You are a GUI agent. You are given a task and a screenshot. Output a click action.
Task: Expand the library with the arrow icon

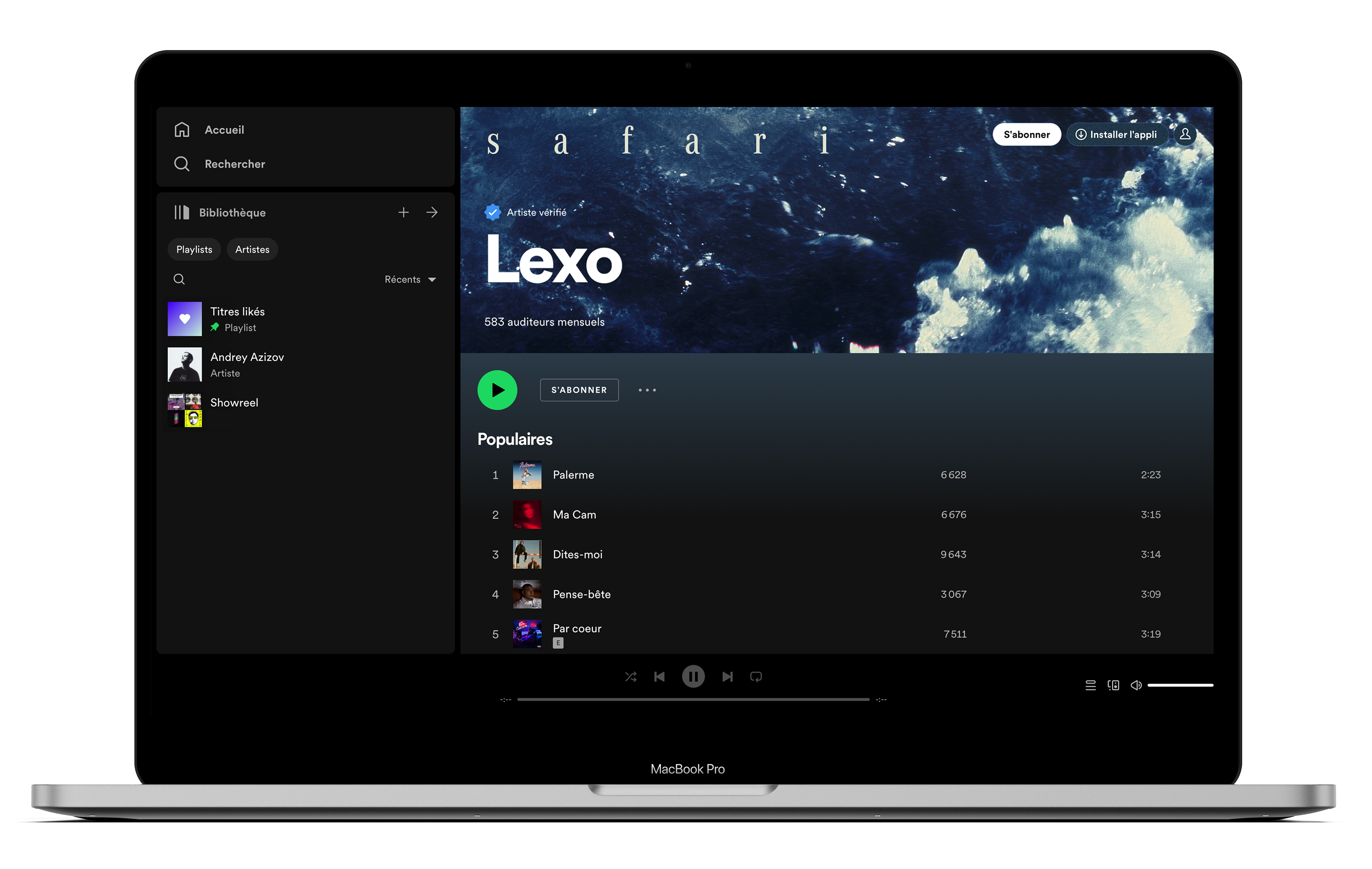point(432,213)
